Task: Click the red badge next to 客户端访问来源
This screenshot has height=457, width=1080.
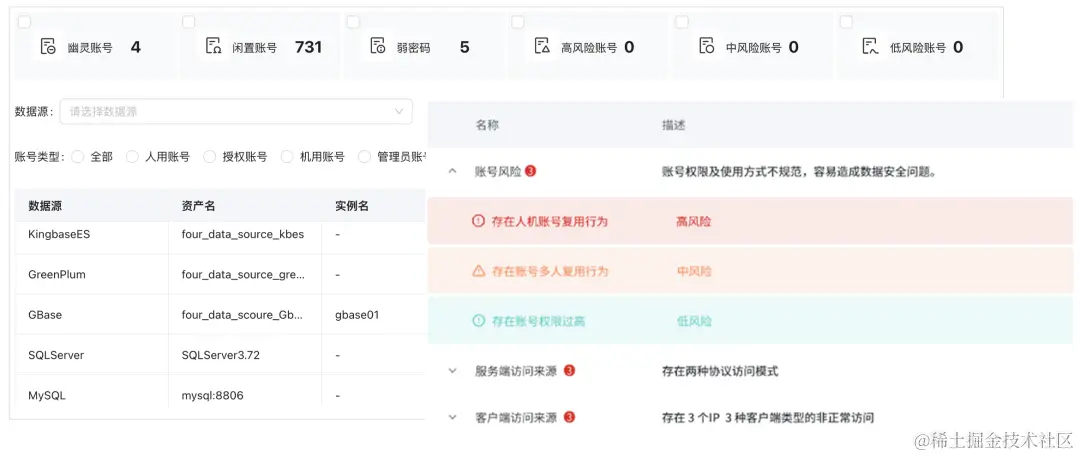Action: [569, 417]
